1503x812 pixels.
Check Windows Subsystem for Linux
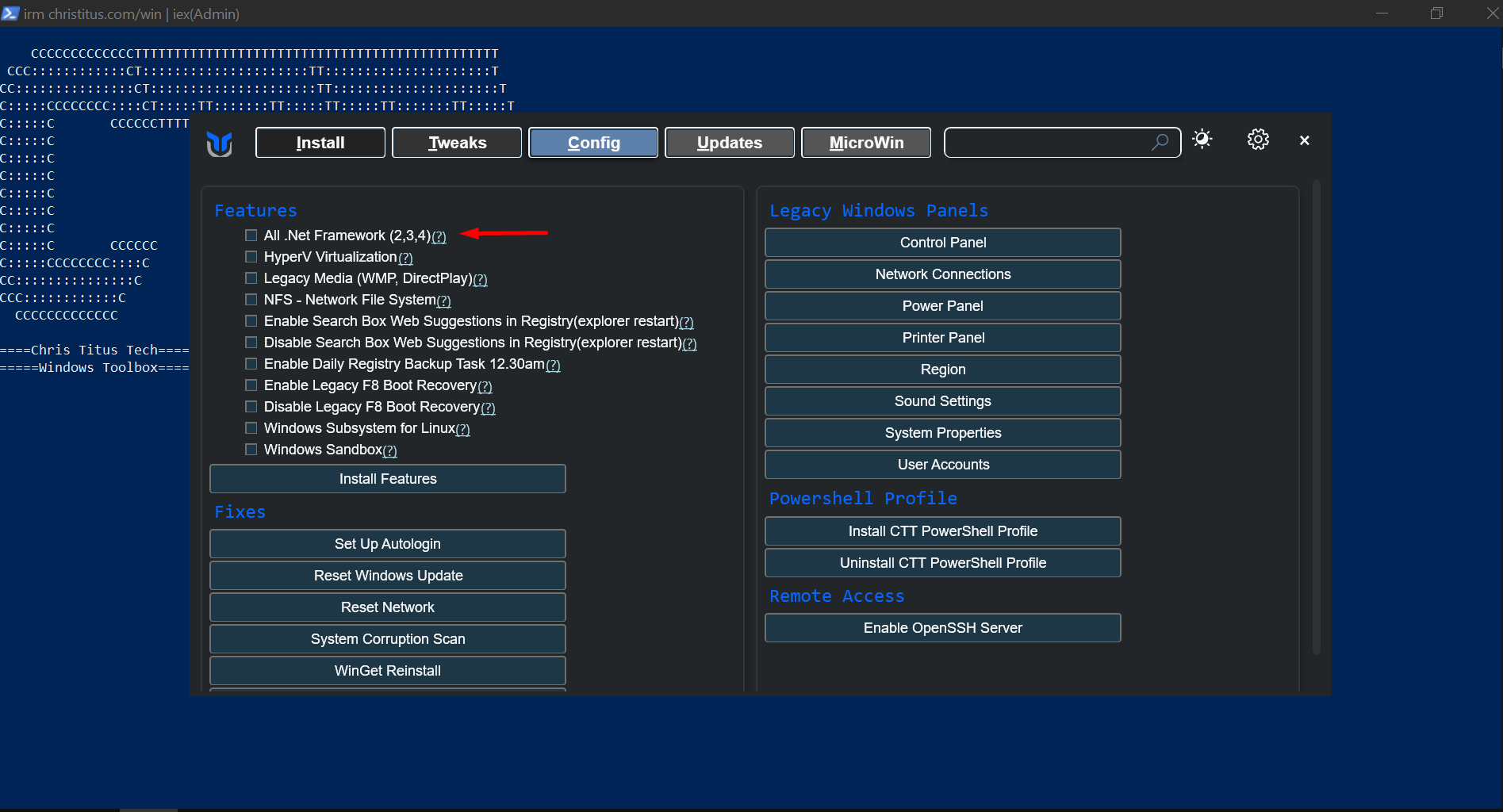point(251,428)
